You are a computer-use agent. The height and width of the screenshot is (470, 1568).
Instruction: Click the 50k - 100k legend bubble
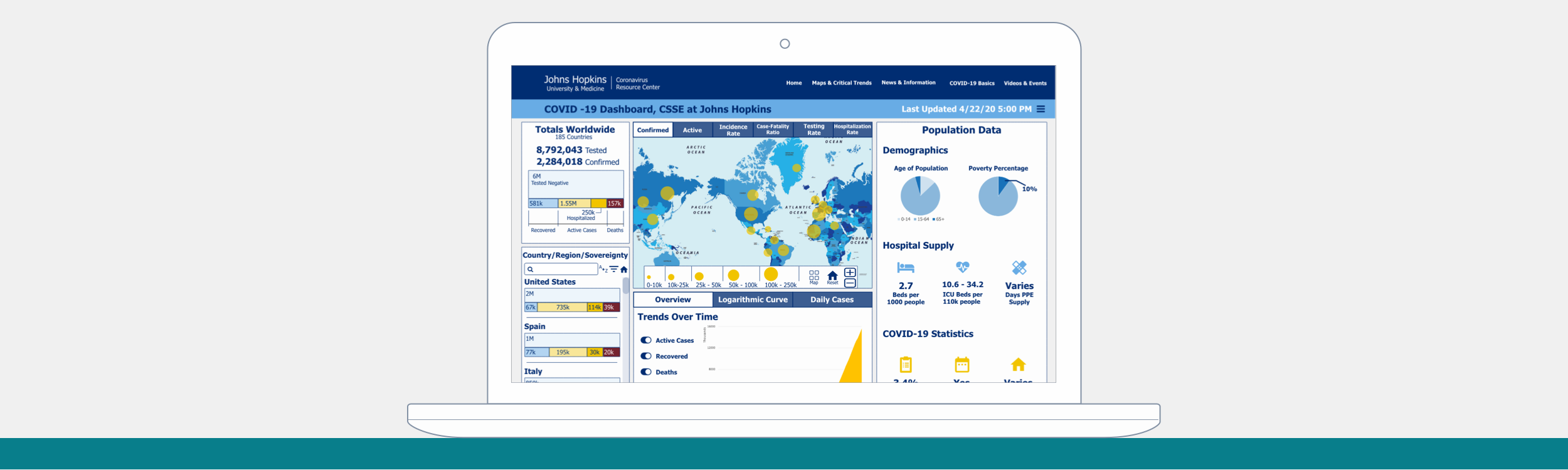pos(733,275)
